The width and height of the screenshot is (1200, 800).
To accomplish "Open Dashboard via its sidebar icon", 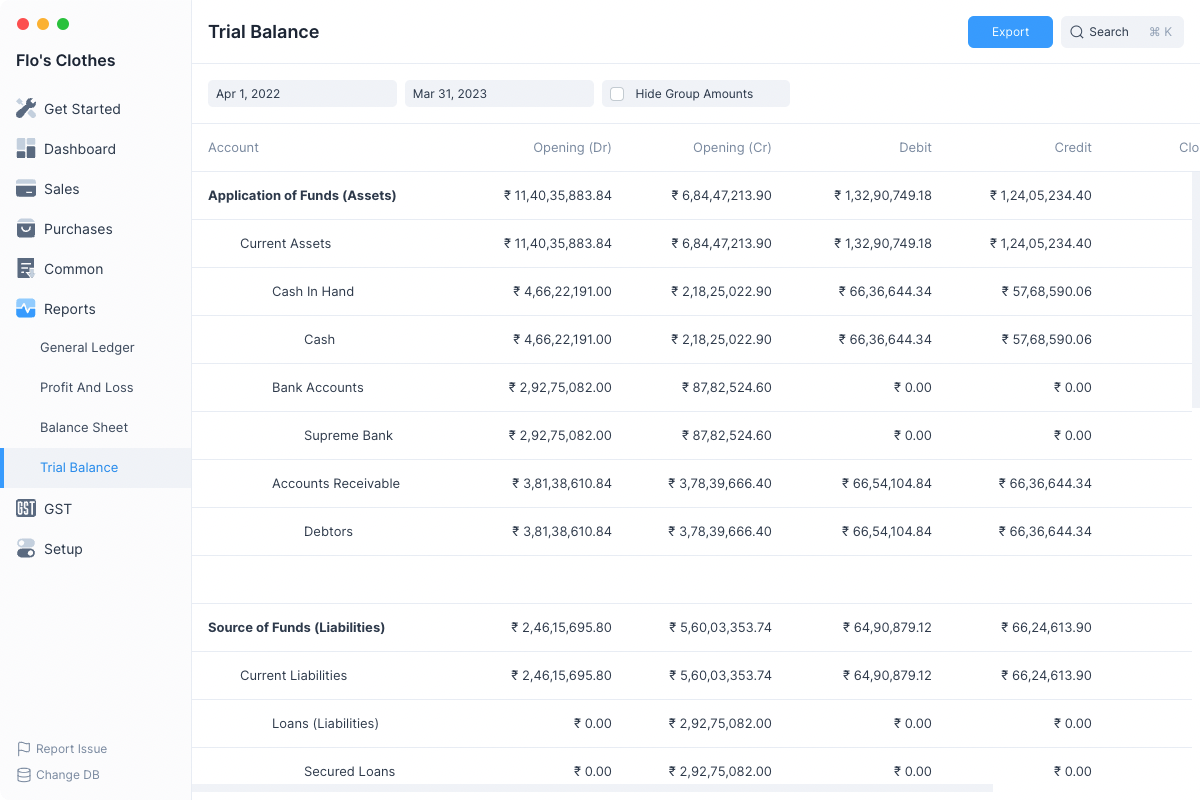I will tap(26, 149).
